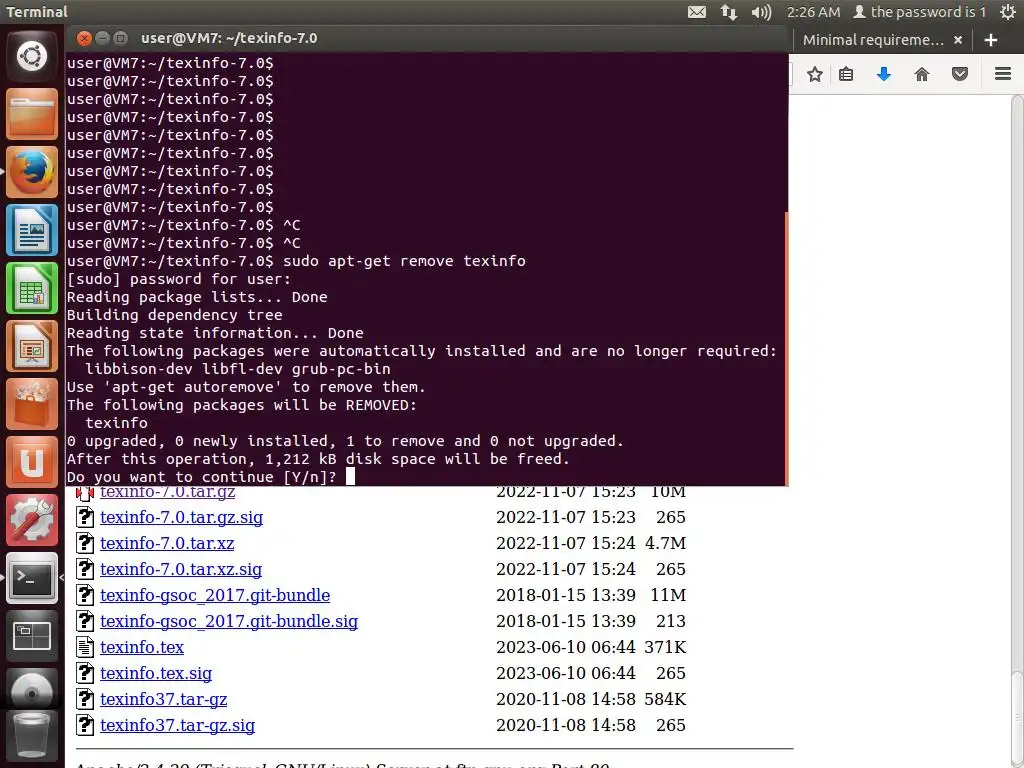Viewport: 1024px width, 768px height.
Task: Click the Terminal title in top panel
Action: (37, 12)
